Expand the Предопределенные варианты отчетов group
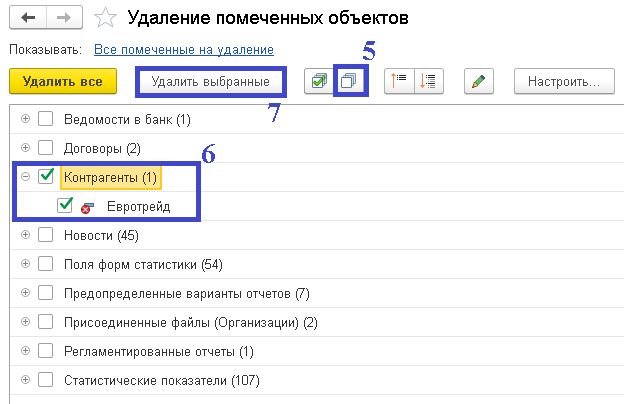This screenshot has height=404, width=624. coord(25,293)
